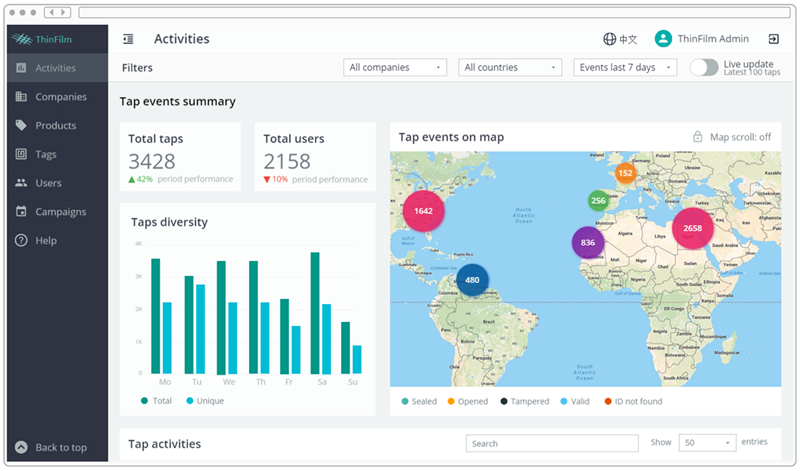This screenshot has width=800, height=471.
Task: Click the Tampered legend color dot
Action: click(504, 402)
